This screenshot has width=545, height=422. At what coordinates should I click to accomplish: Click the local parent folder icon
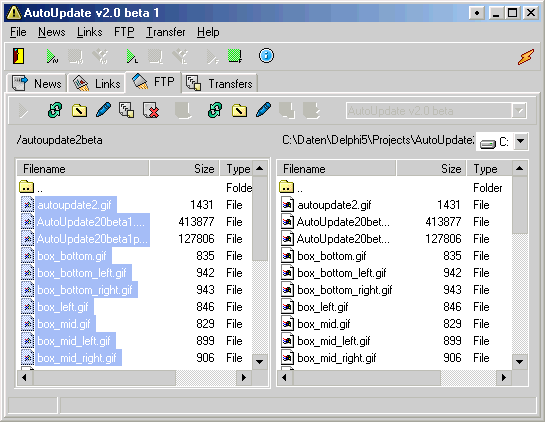286,187
